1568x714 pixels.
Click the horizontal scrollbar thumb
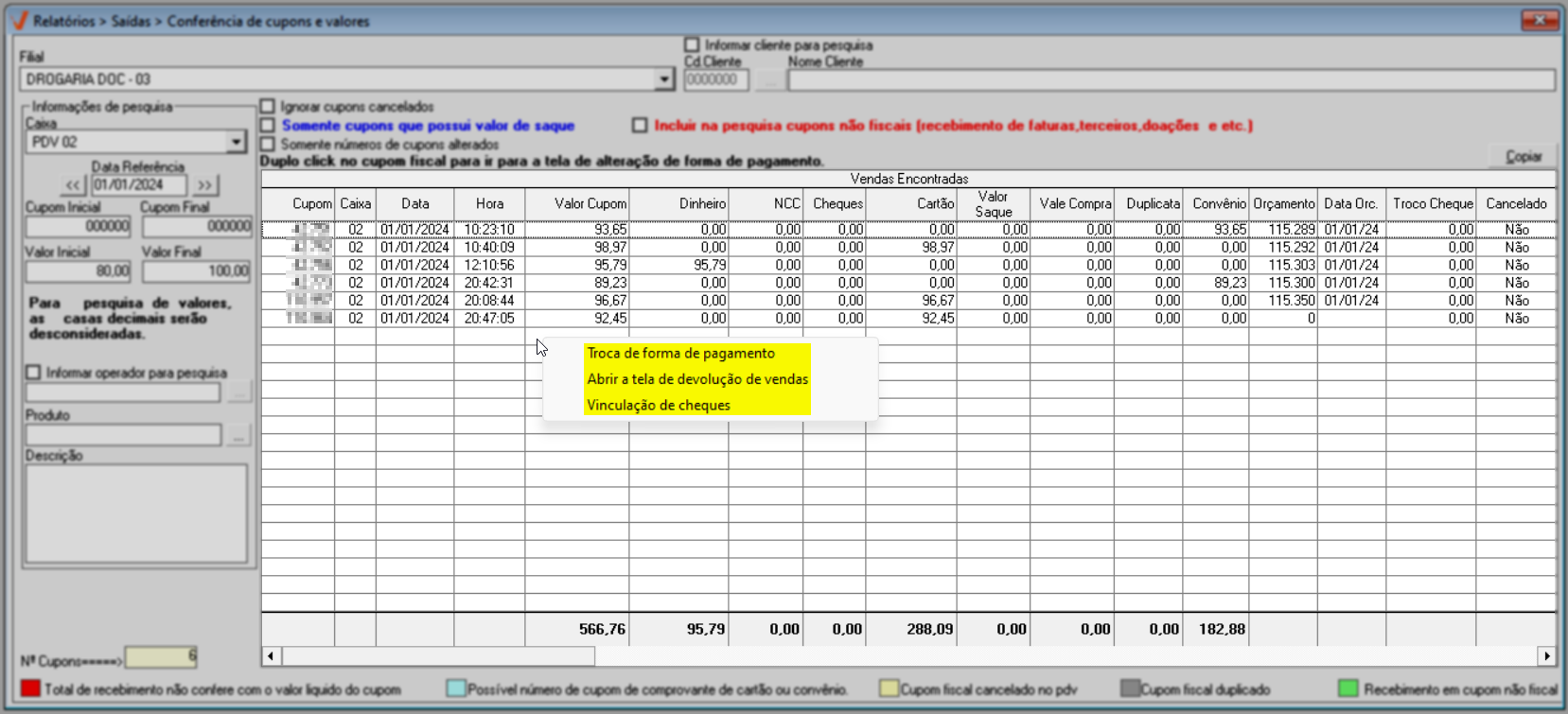tap(438, 655)
